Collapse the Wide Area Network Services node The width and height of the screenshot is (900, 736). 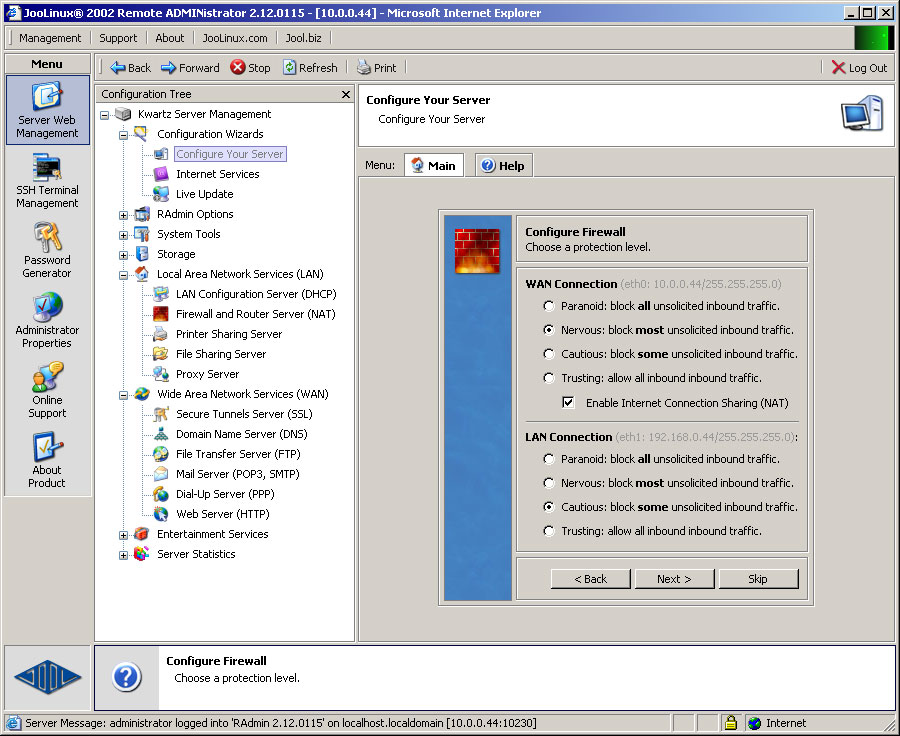click(124, 394)
